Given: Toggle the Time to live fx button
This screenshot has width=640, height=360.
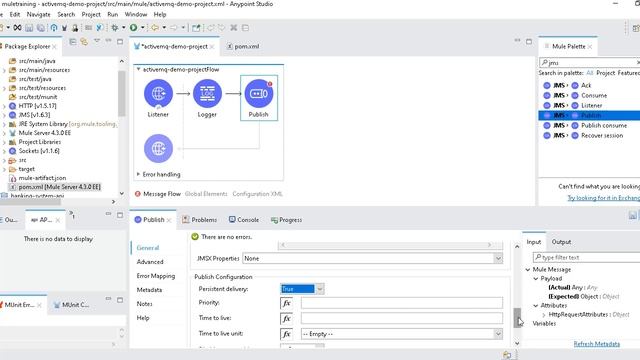Looking at the screenshot, I should (287, 318).
